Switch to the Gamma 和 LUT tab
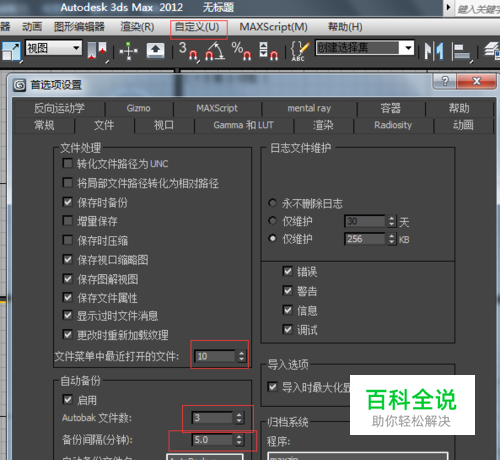Viewport: 500px width, 460px height. (x=243, y=125)
